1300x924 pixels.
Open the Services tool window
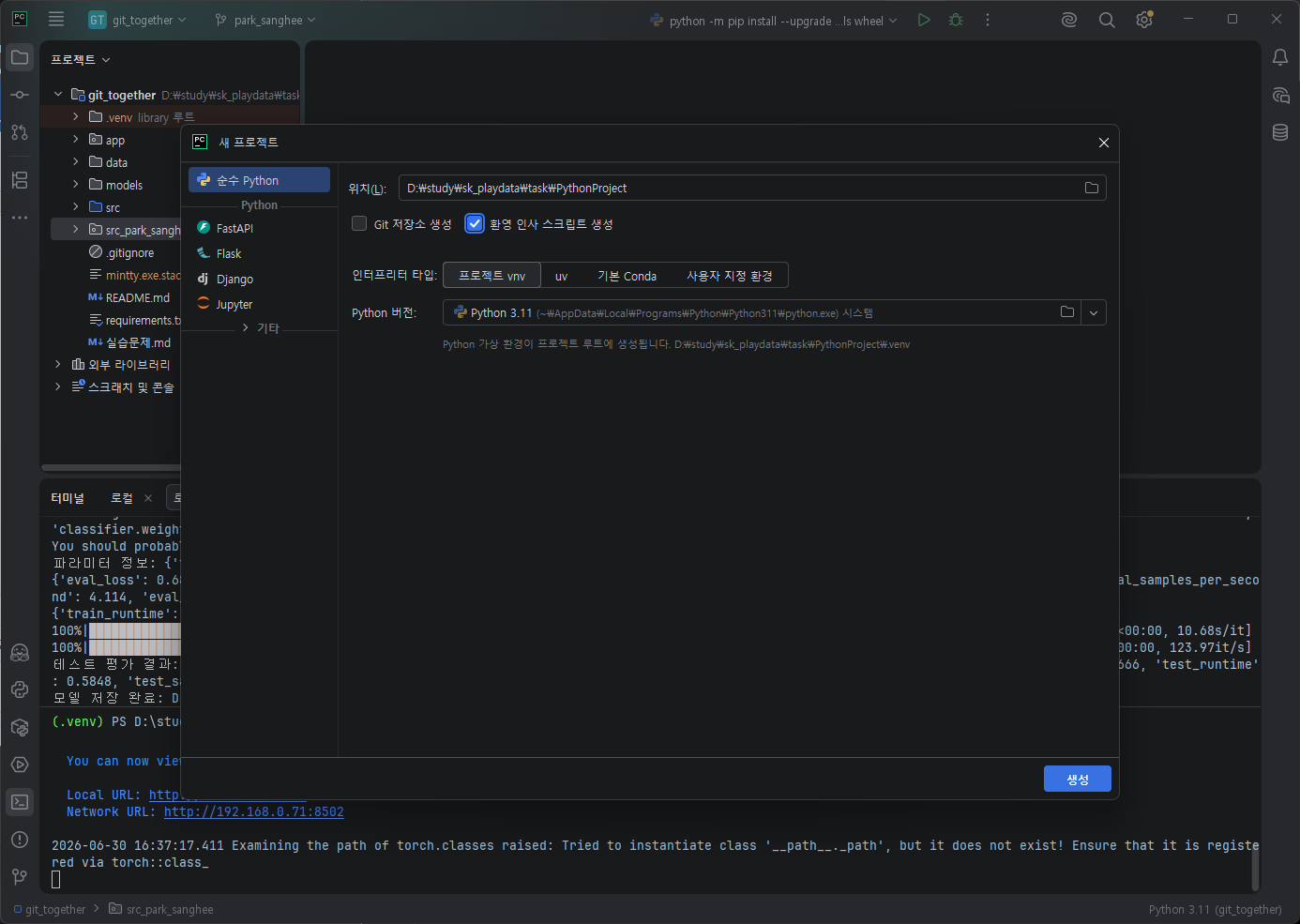20,765
